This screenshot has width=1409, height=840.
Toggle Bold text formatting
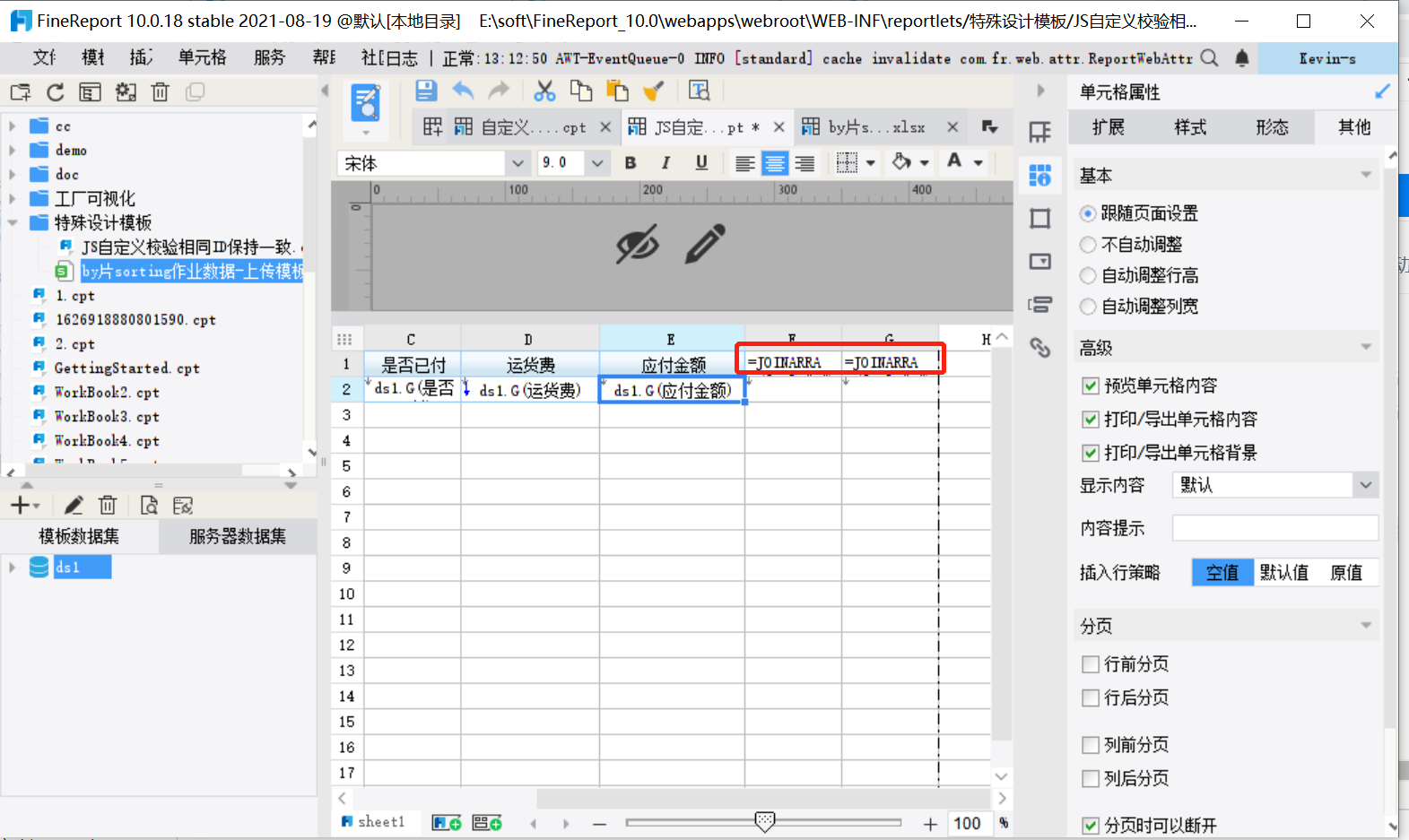click(631, 162)
